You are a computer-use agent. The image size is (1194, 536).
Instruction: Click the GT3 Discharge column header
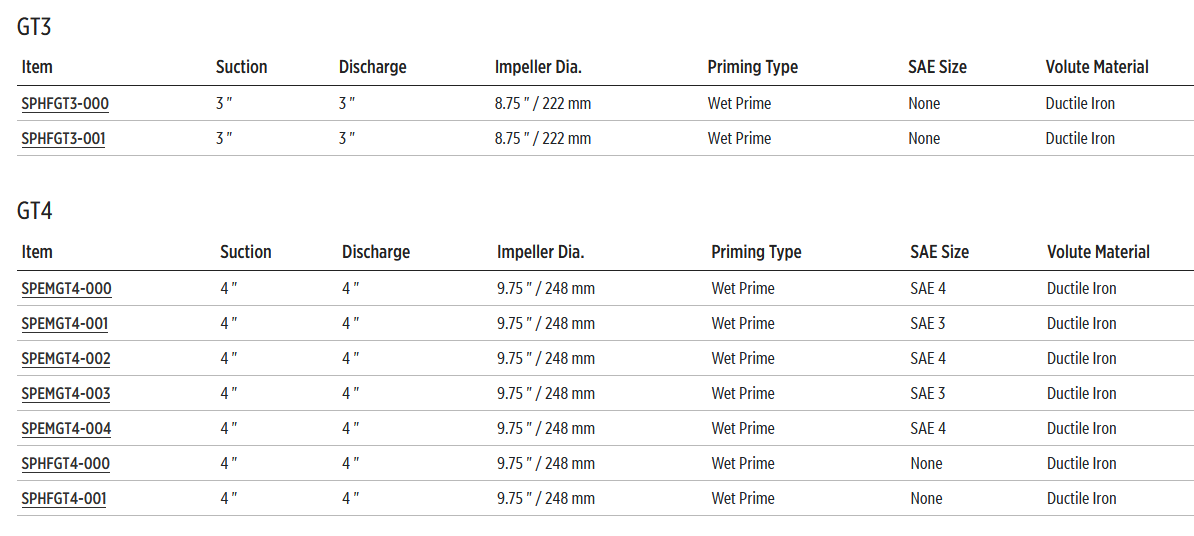pos(372,67)
